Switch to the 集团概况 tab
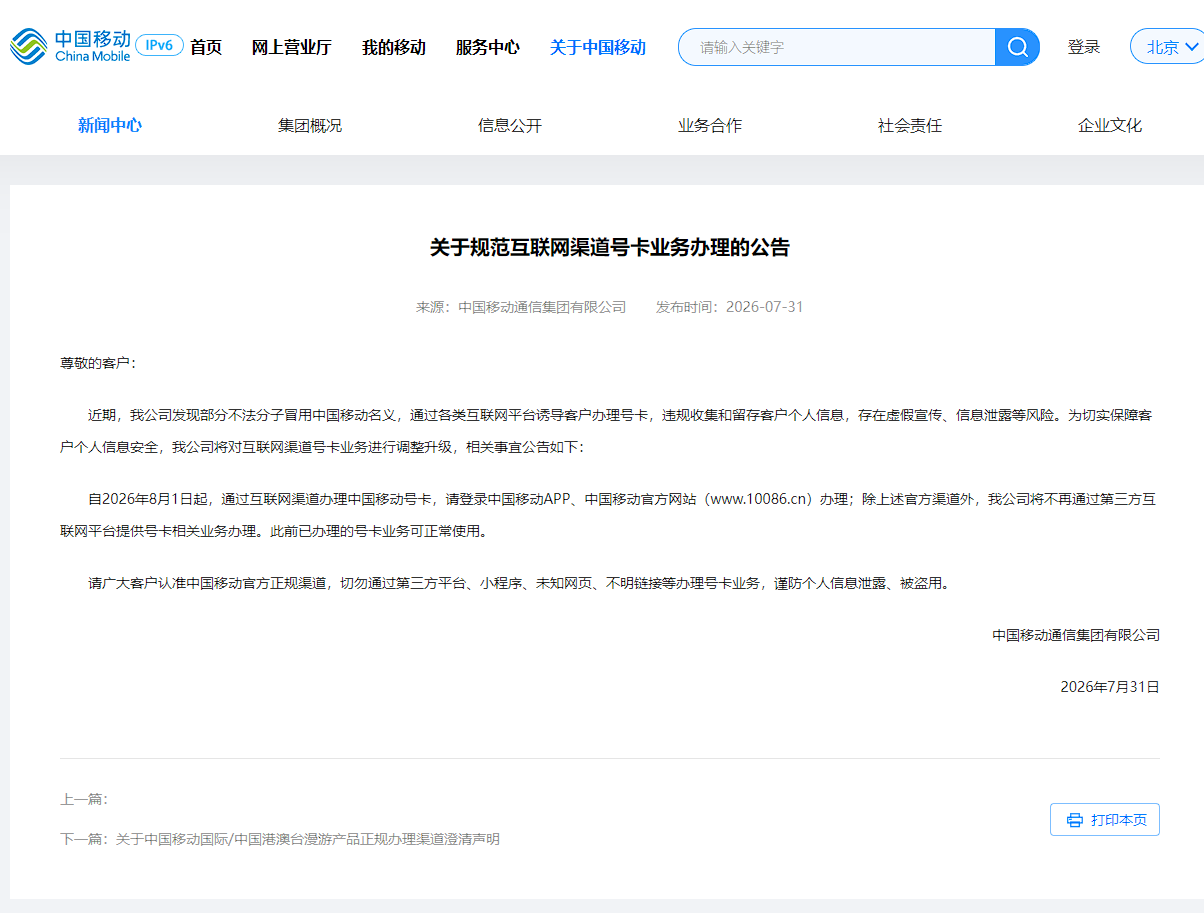This screenshot has width=1204, height=913. [x=310, y=125]
